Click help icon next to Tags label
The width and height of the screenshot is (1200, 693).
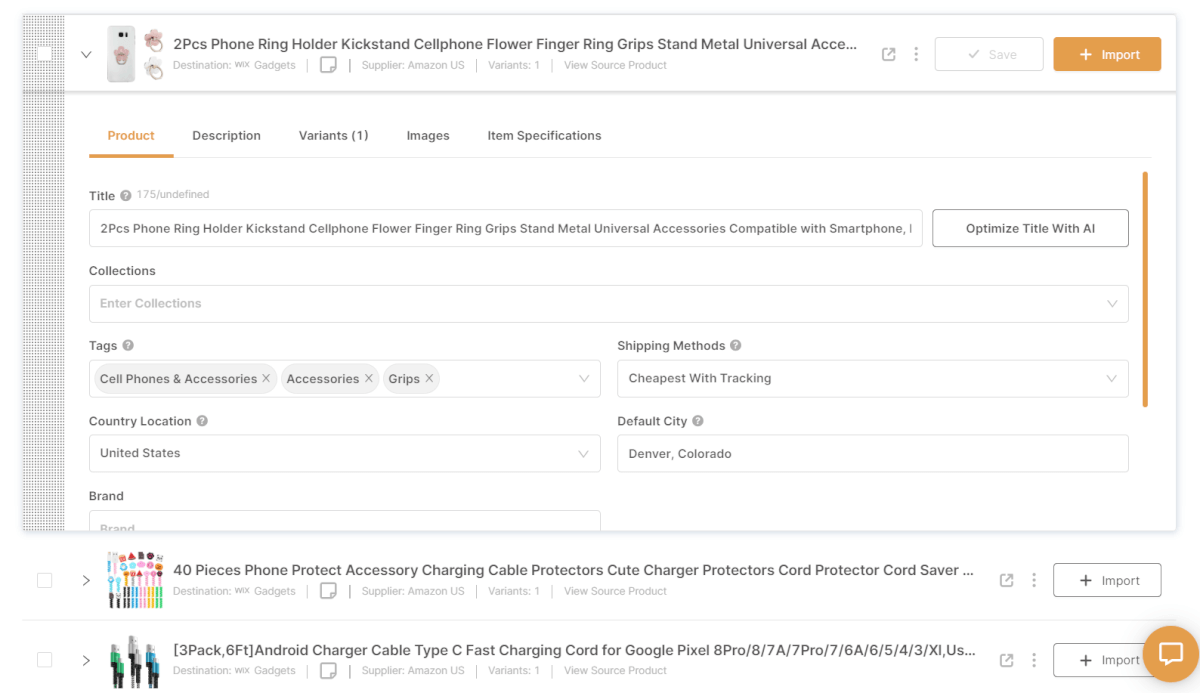point(128,346)
